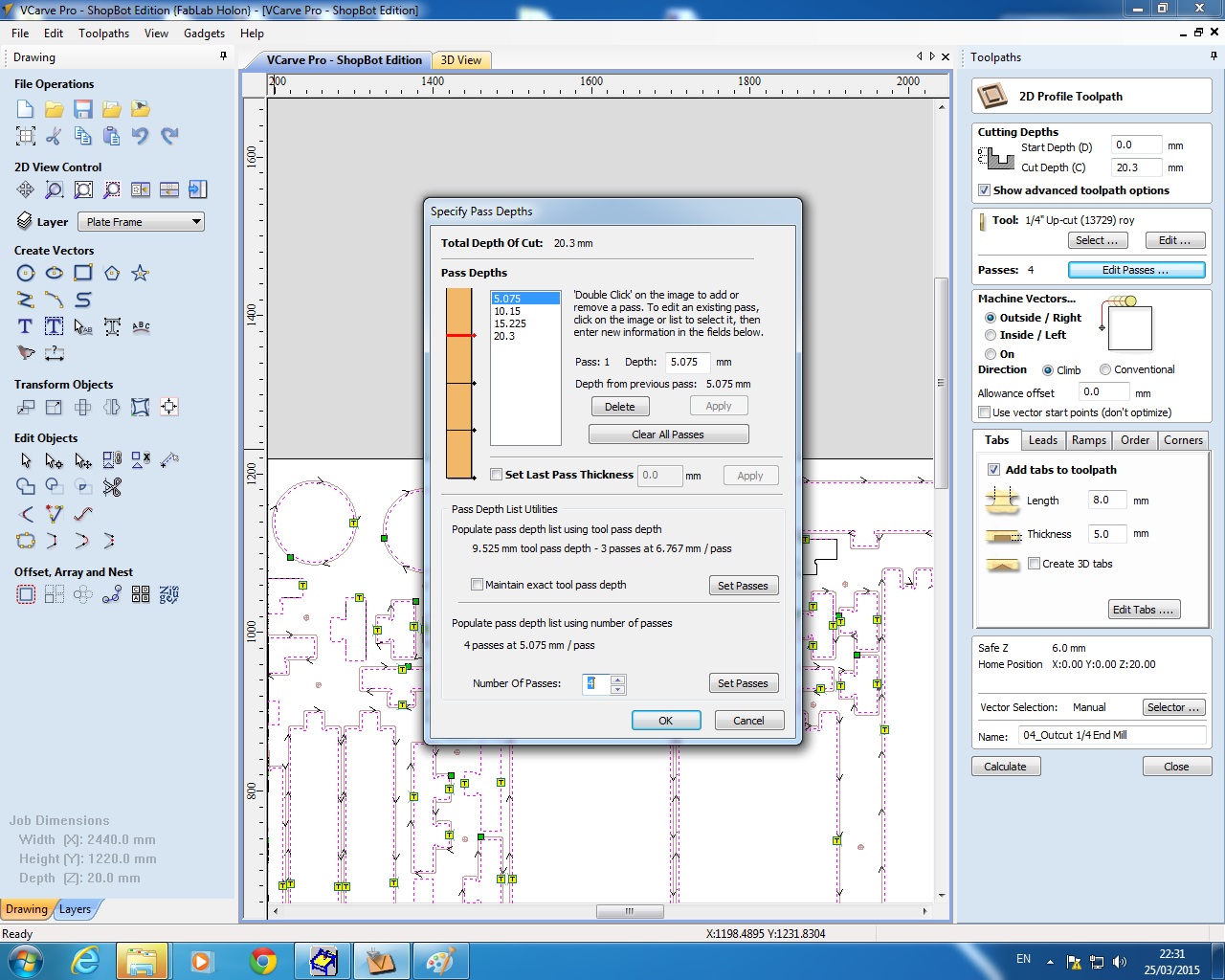
Task: Select the Draw Circle tool
Action: pyautogui.click(x=26, y=274)
